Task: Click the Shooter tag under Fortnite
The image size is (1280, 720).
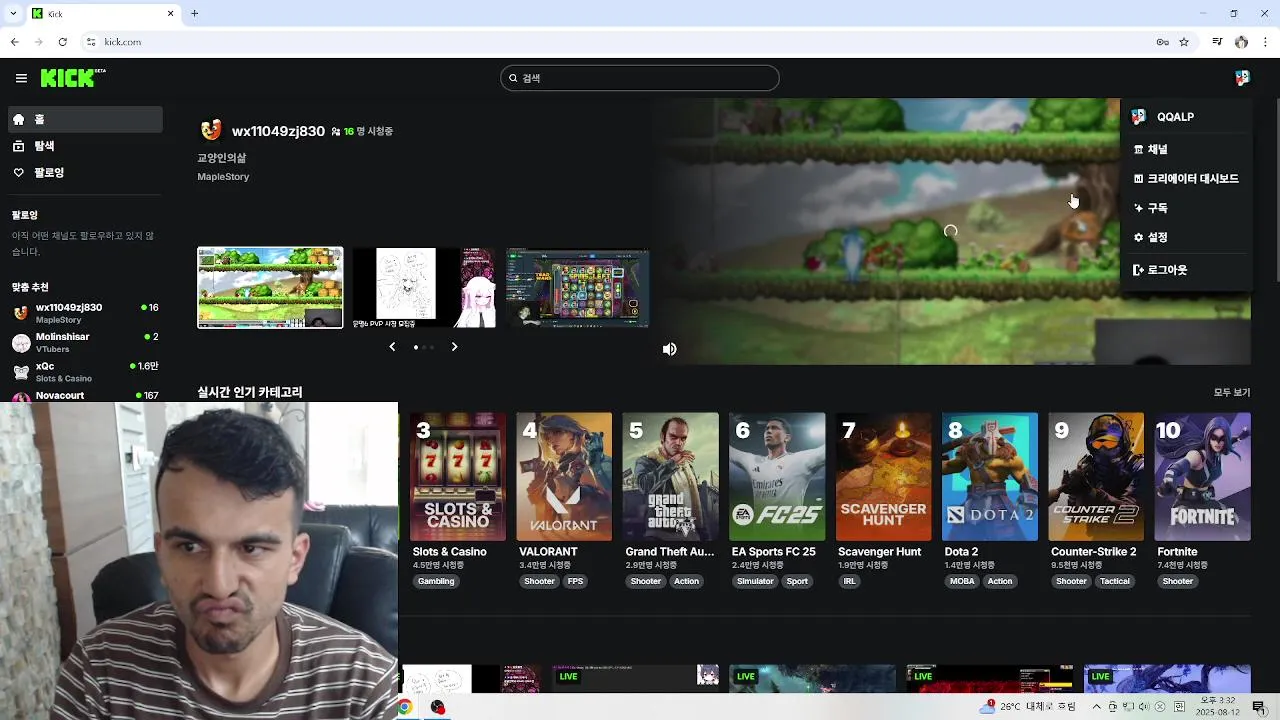Action: pos(1178,581)
